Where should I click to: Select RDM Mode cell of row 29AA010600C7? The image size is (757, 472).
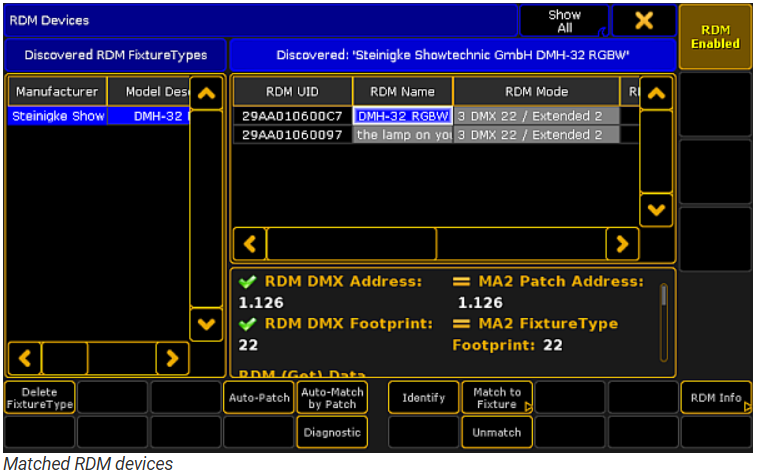point(536,116)
